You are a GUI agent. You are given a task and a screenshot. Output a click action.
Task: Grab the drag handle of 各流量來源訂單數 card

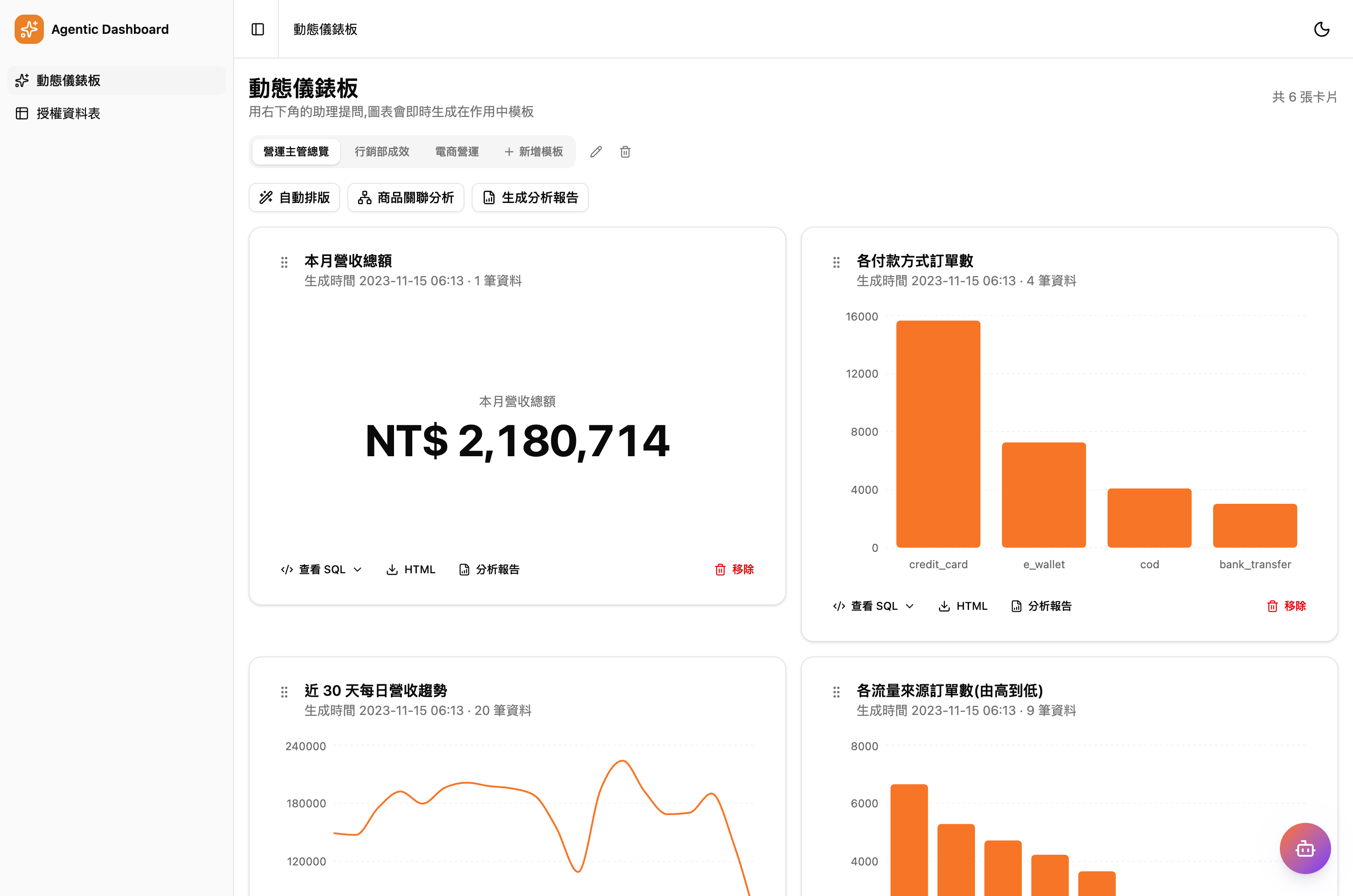pyautogui.click(x=836, y=692)
